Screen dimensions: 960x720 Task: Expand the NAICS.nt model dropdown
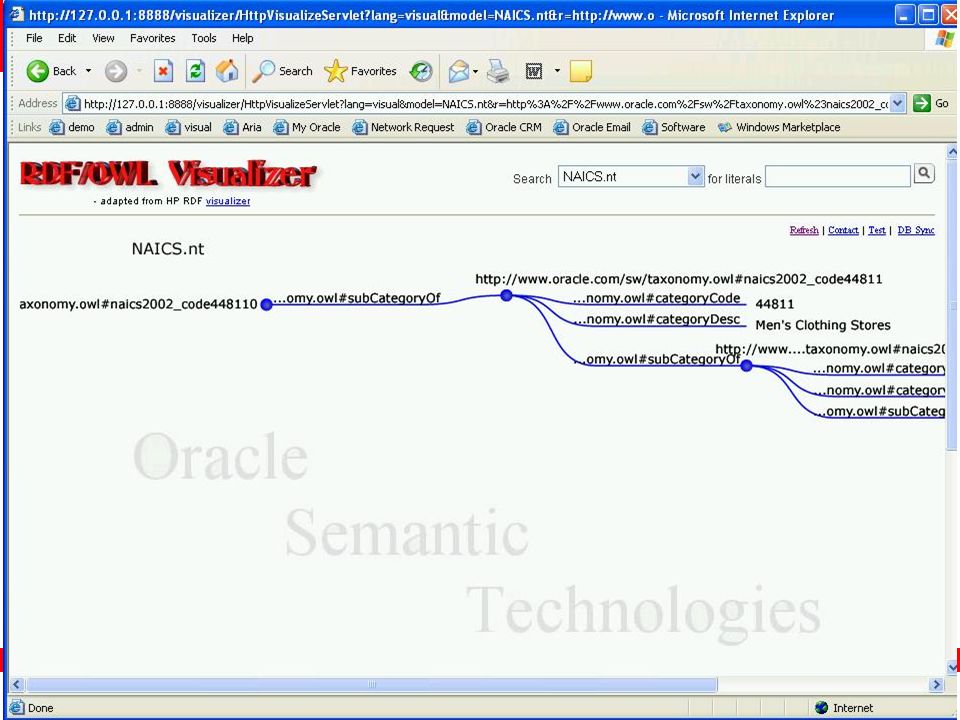click(695, 176)
